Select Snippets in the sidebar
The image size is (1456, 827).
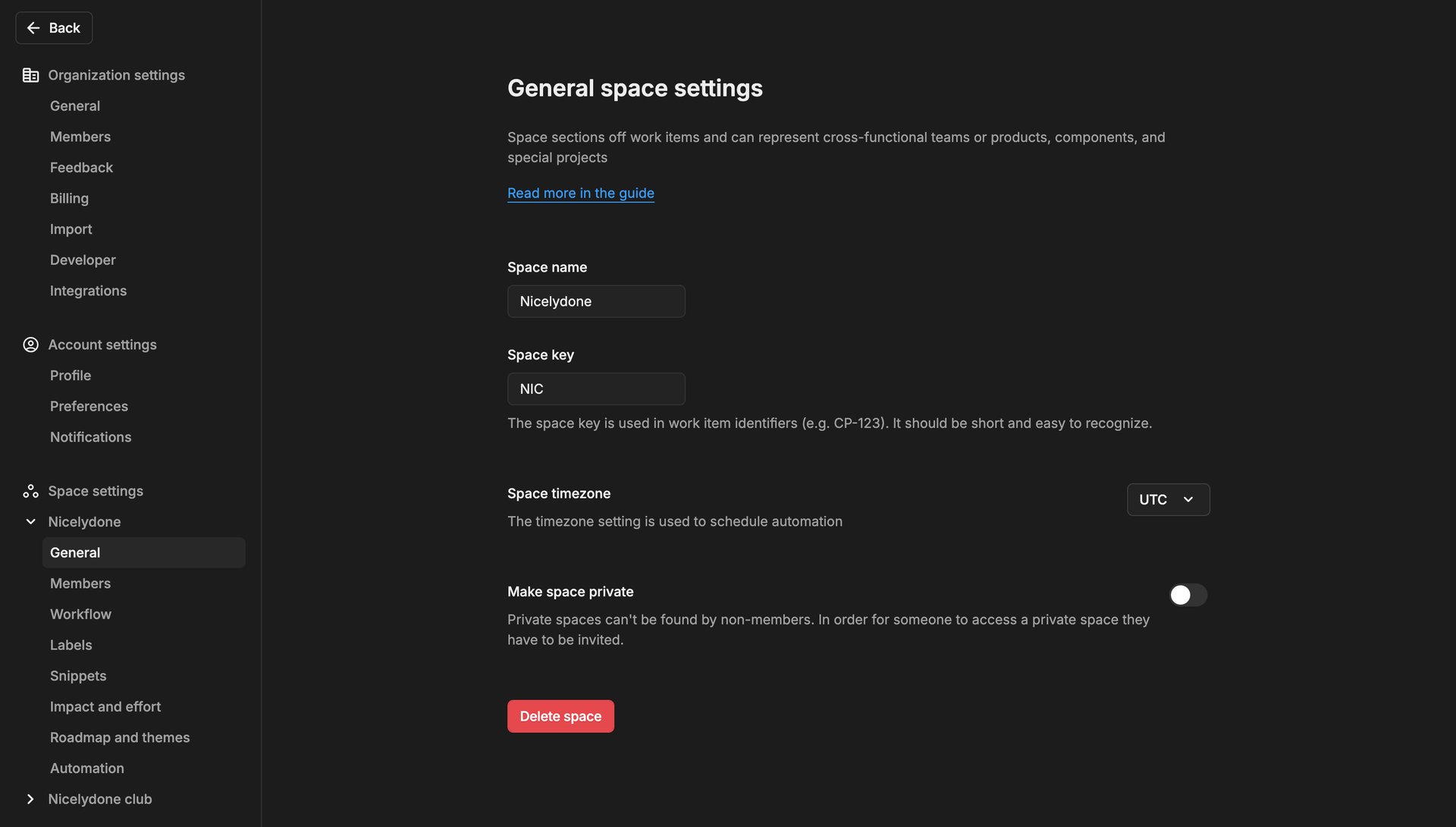click(x=78, y=675)
